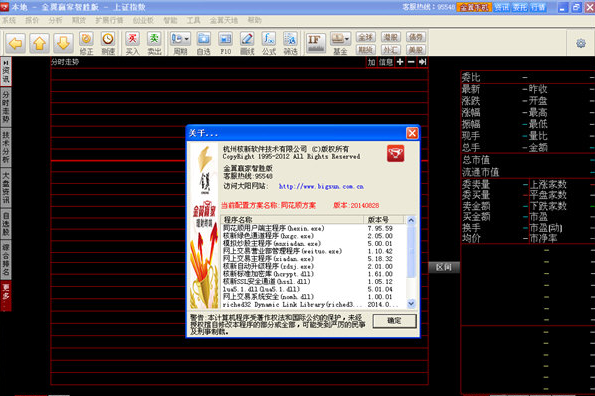Open the 创业板 menu
Screen dimensions: 595x396
143,20
